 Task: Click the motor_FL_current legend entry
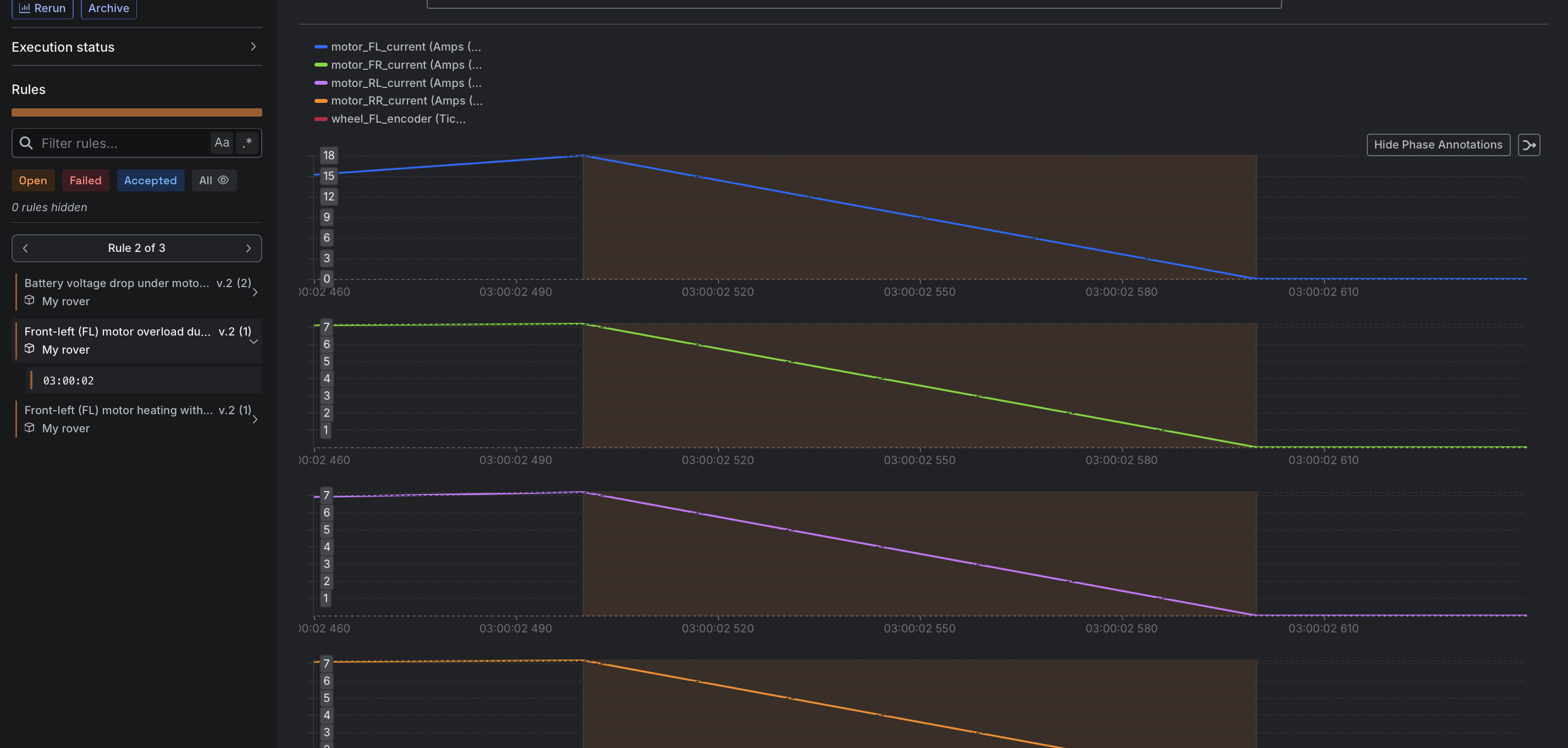[397, 47]
